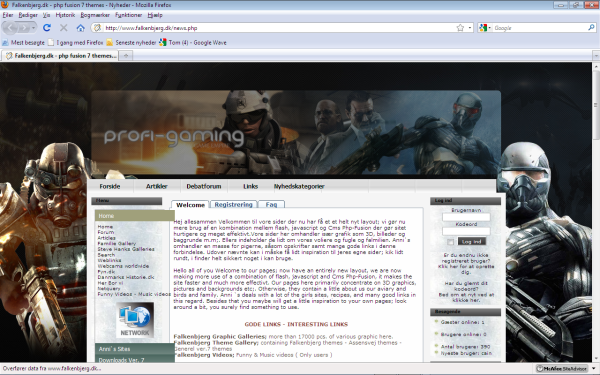Focus the Brugernavn input field
This screenshot has height=375, width=600.
466,217
